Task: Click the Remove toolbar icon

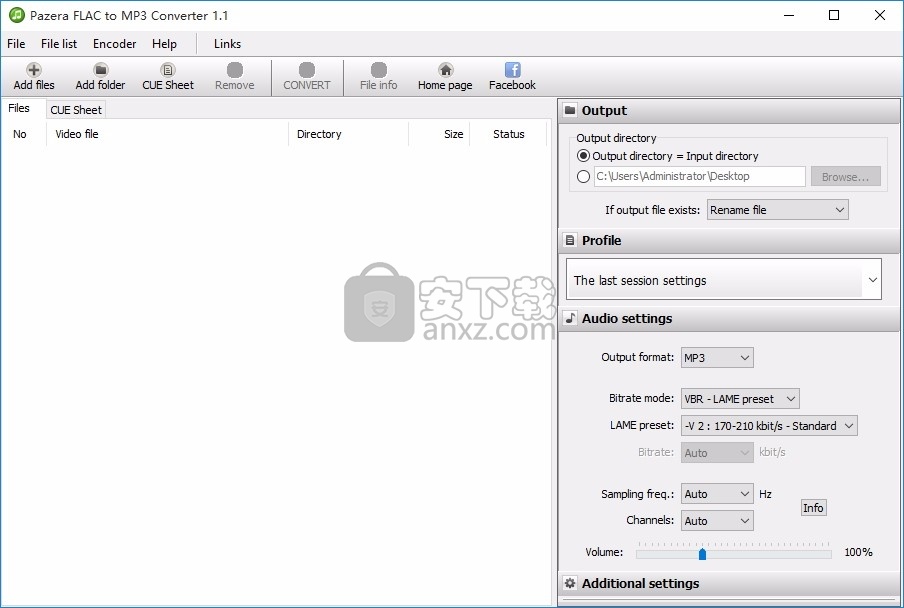Action: point(235,70)
